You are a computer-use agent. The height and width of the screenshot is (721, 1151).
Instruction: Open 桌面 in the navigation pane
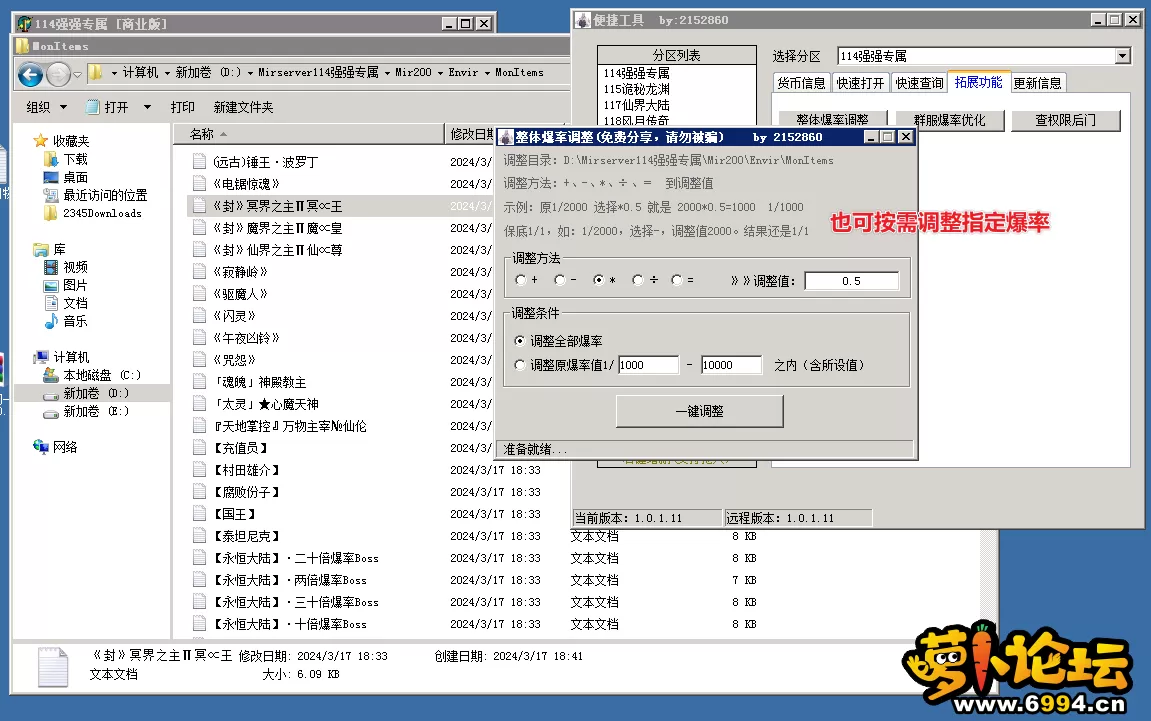[x=75, y=177]
